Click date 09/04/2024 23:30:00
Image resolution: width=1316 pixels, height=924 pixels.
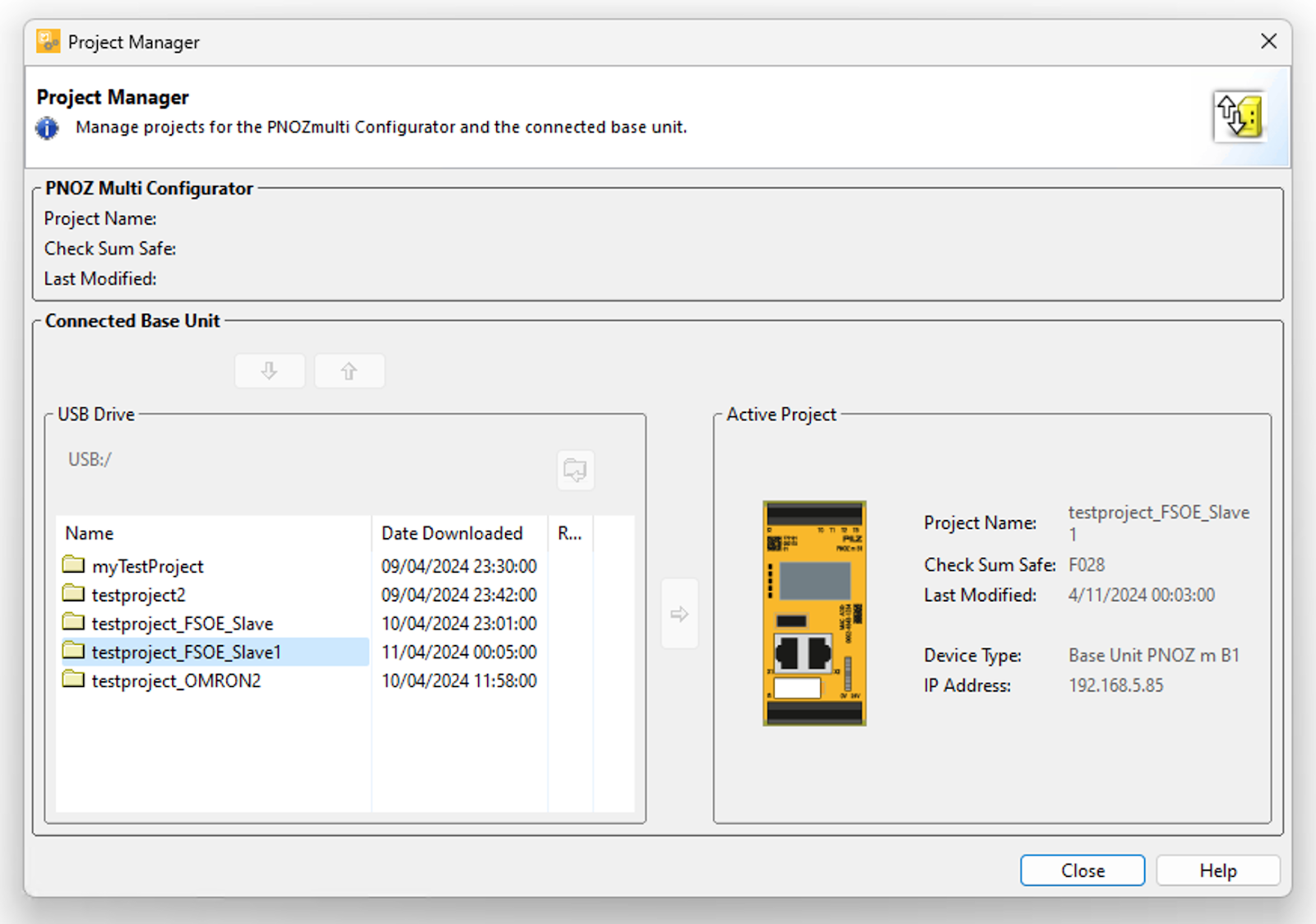tap(459, 566)
